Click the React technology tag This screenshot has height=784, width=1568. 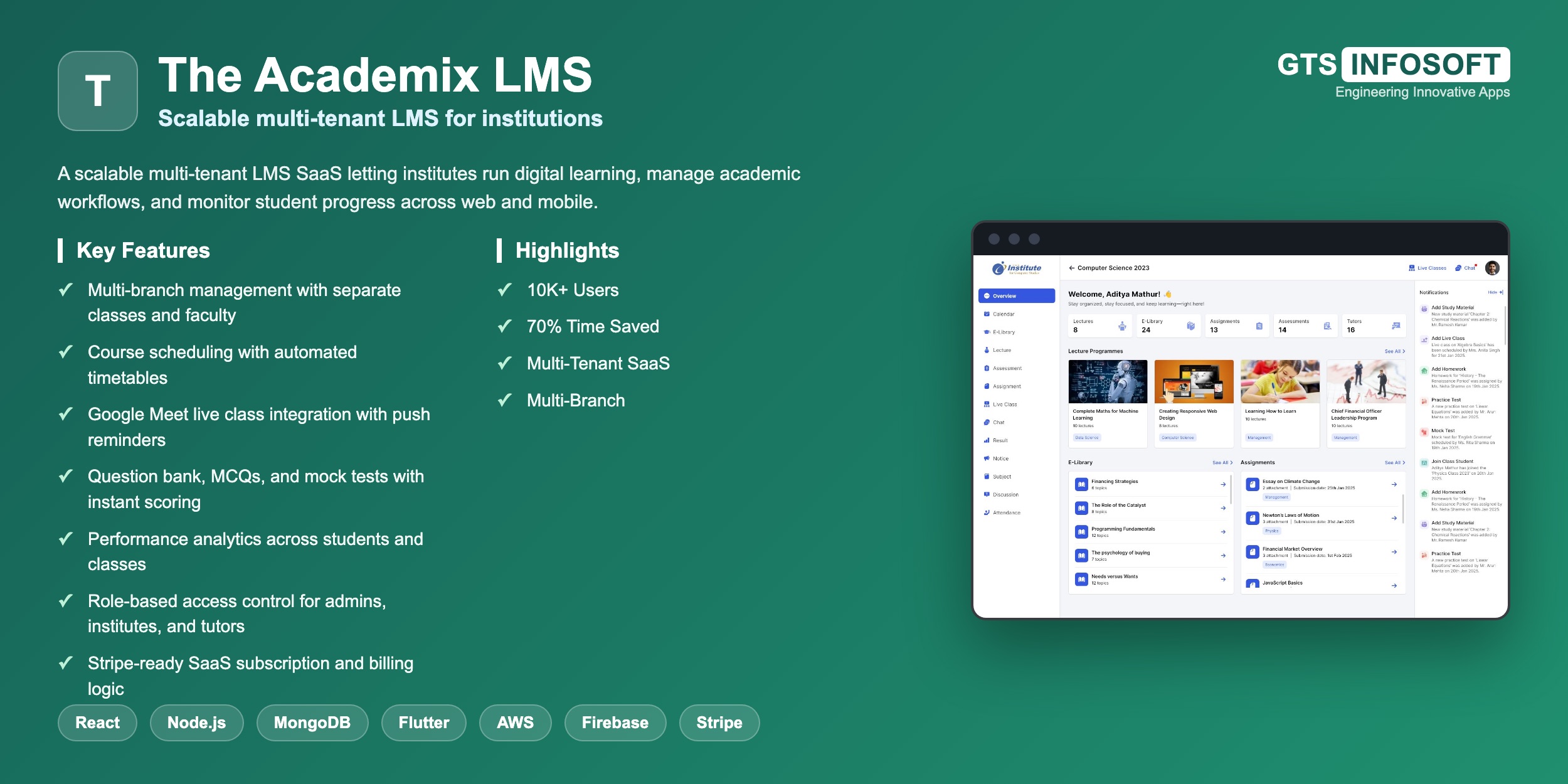pyautogui.click(x=98, y=723)
